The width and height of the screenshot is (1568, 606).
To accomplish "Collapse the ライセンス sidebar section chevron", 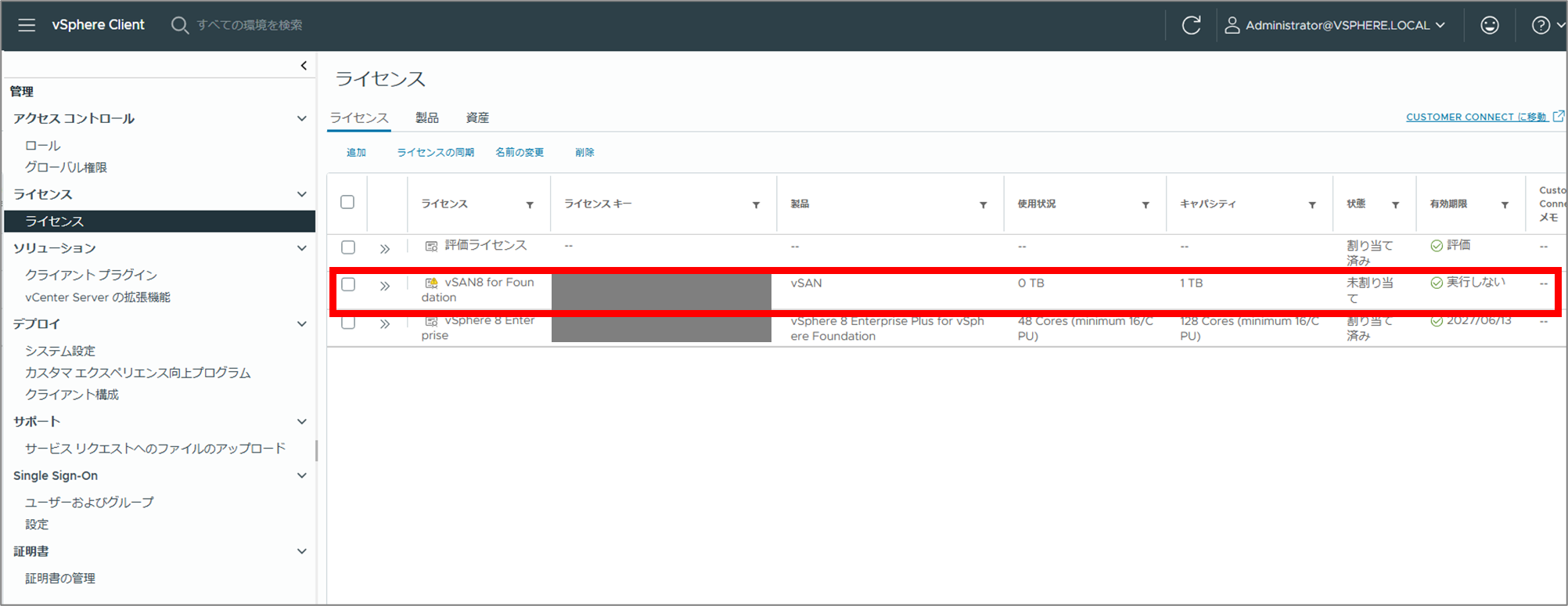I will tap(301, 194).
